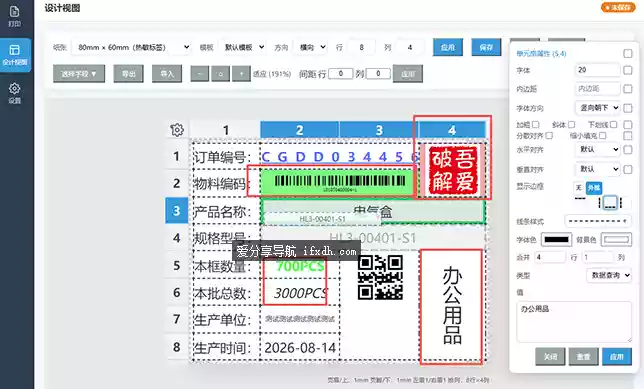This screenshot has height=389, width=644.
Task: Click the padding (内边距) input field
Action: pyautogui.click(x=598, y=89)
